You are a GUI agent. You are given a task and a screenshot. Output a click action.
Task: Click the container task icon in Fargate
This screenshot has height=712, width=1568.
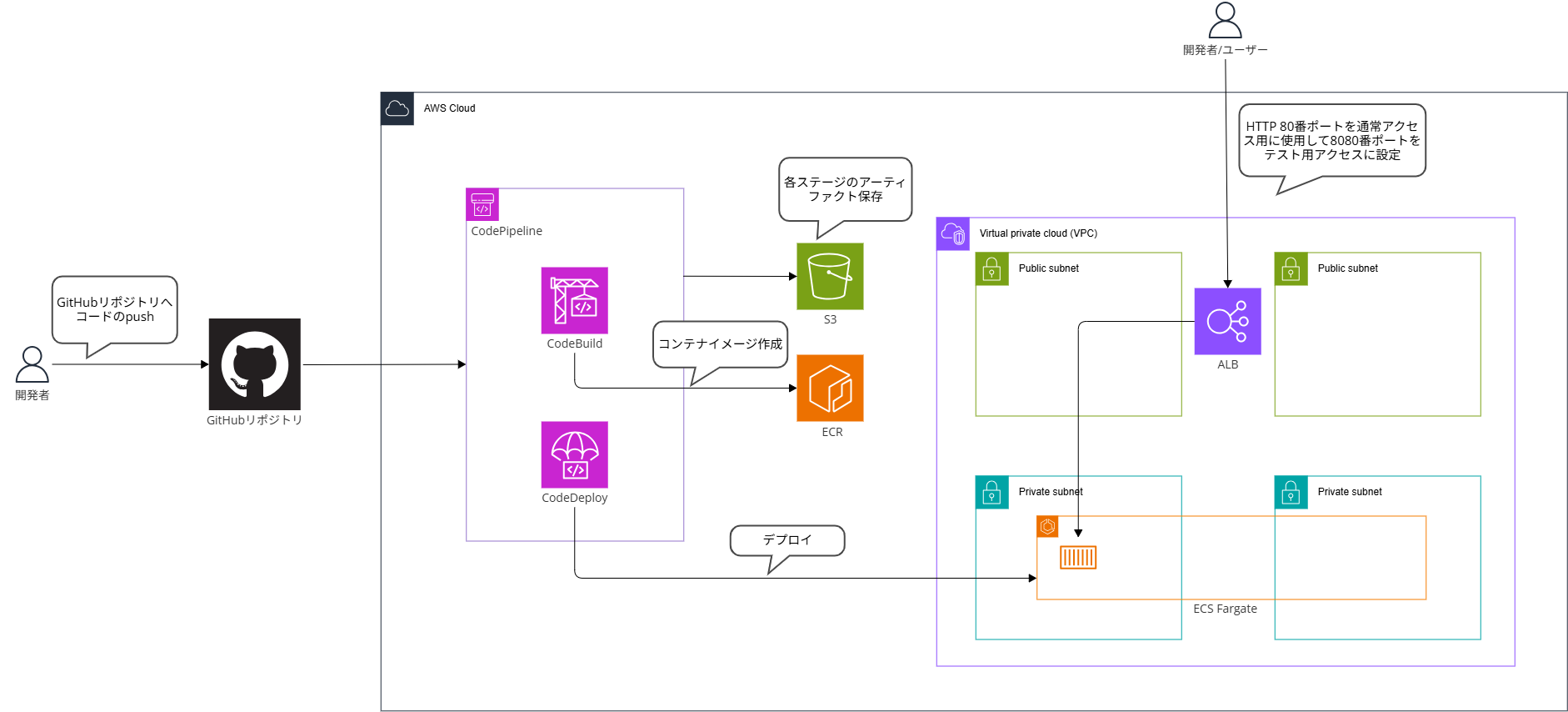pos(1078,557)
